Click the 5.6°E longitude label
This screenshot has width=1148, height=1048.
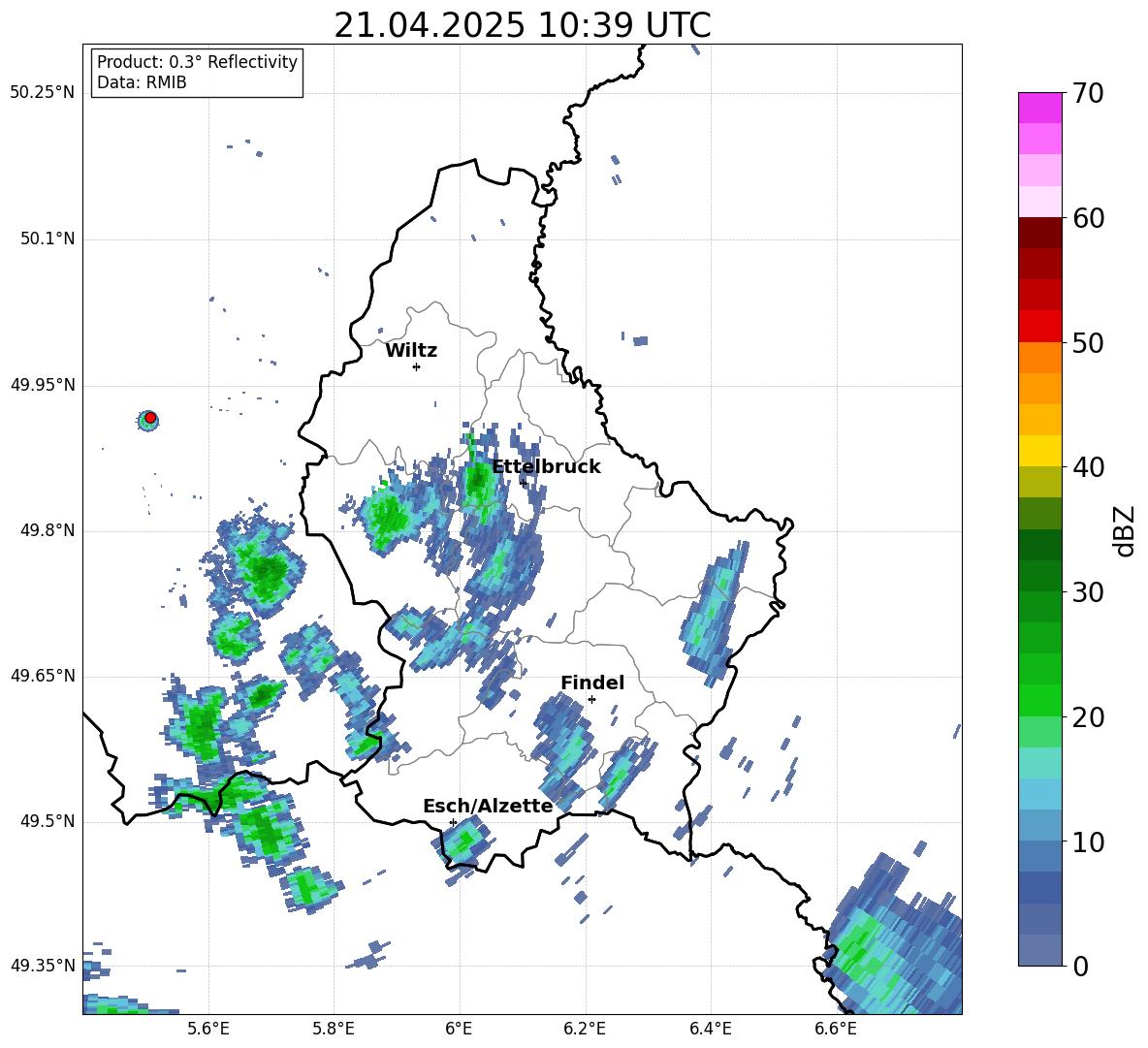pos(208,1030)
